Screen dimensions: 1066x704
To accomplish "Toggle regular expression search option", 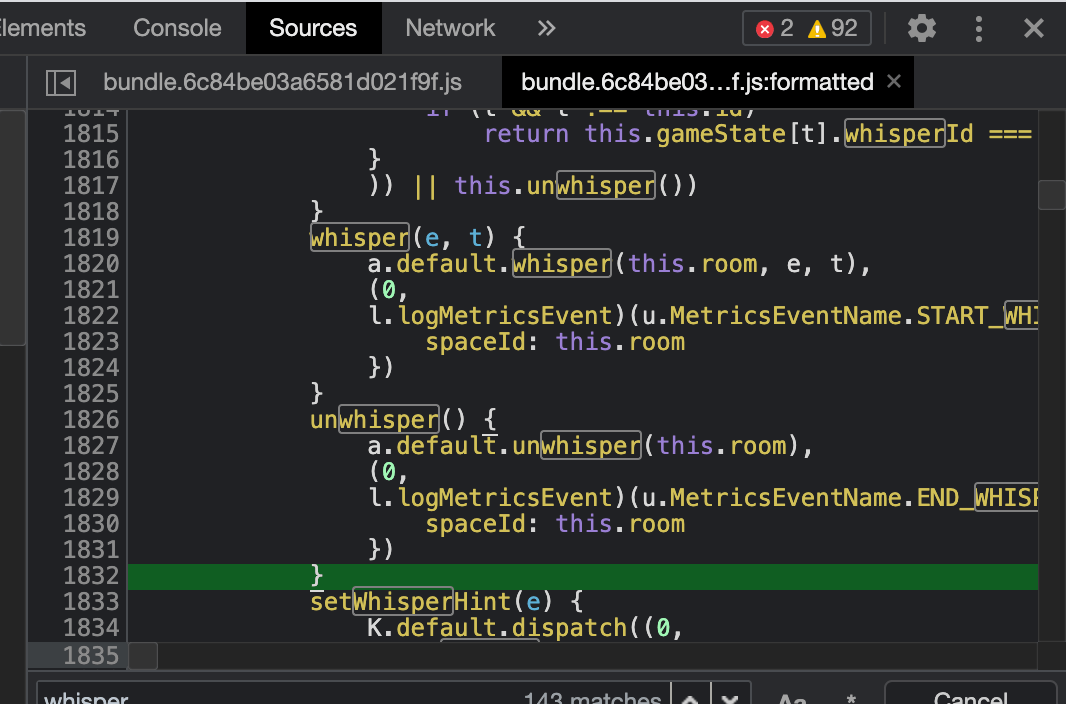I will point(850,697).
